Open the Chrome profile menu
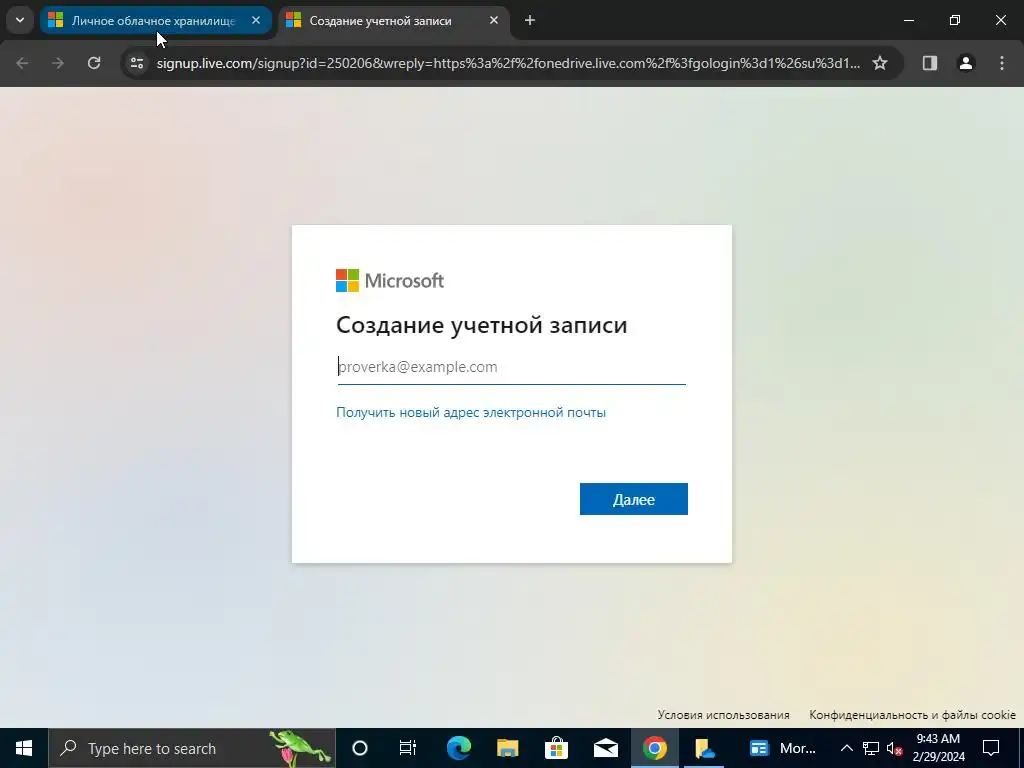1024x768 pixels. [966, 63]
